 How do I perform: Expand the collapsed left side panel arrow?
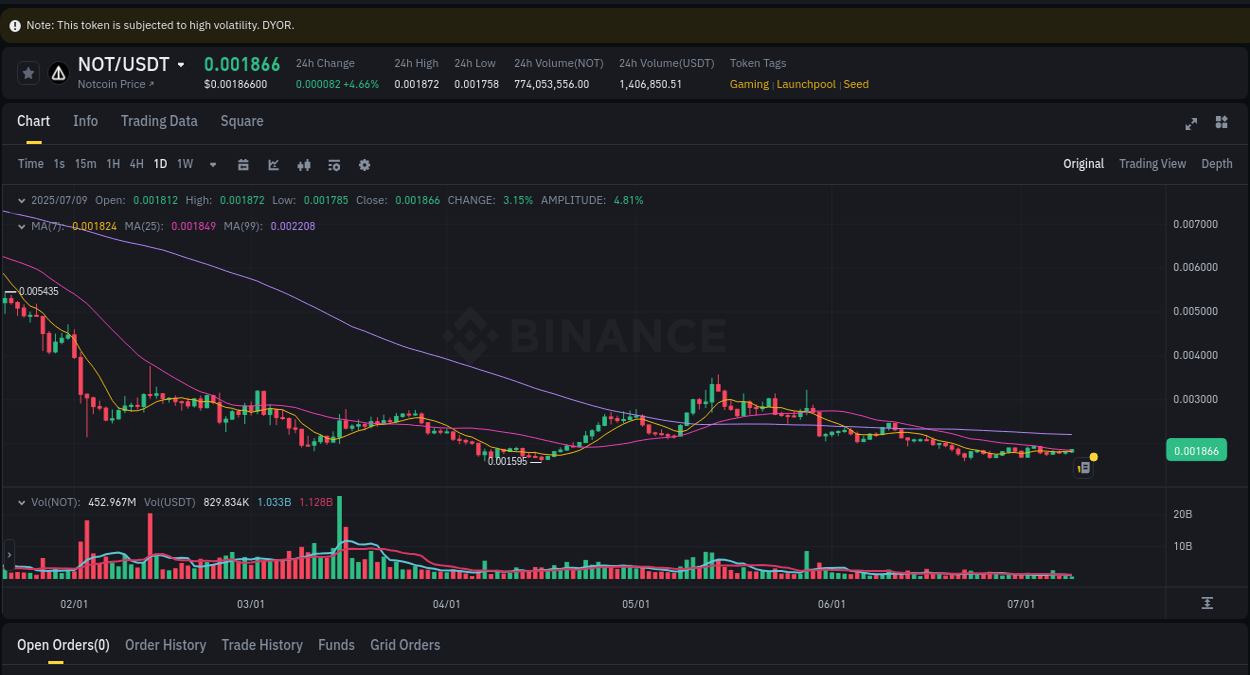(x=8, y=555)
